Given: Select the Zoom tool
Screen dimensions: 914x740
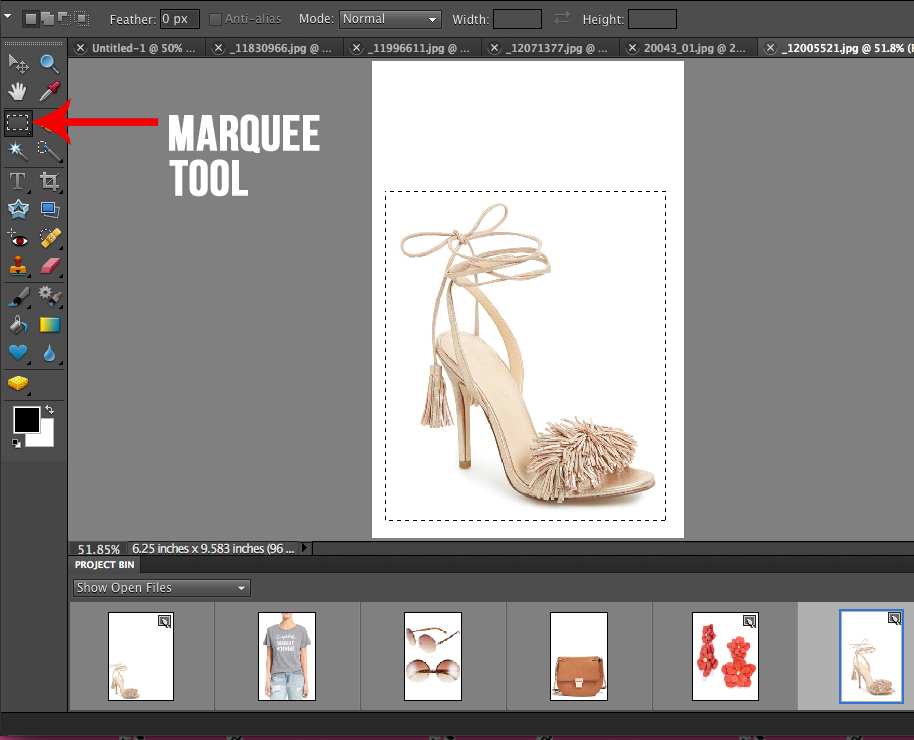Looking at the screenshot, I should point(48,63).
